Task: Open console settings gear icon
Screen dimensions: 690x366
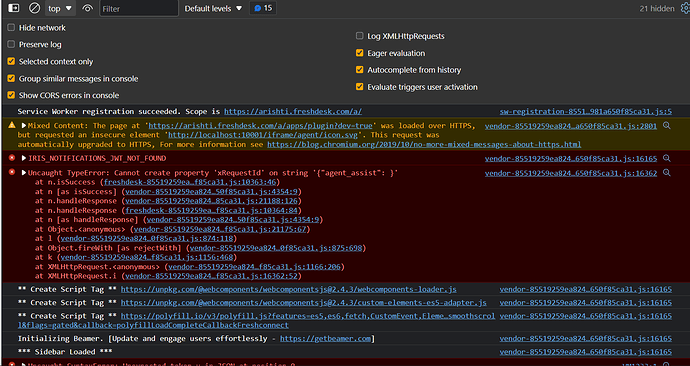Action: tap(685, 8)
